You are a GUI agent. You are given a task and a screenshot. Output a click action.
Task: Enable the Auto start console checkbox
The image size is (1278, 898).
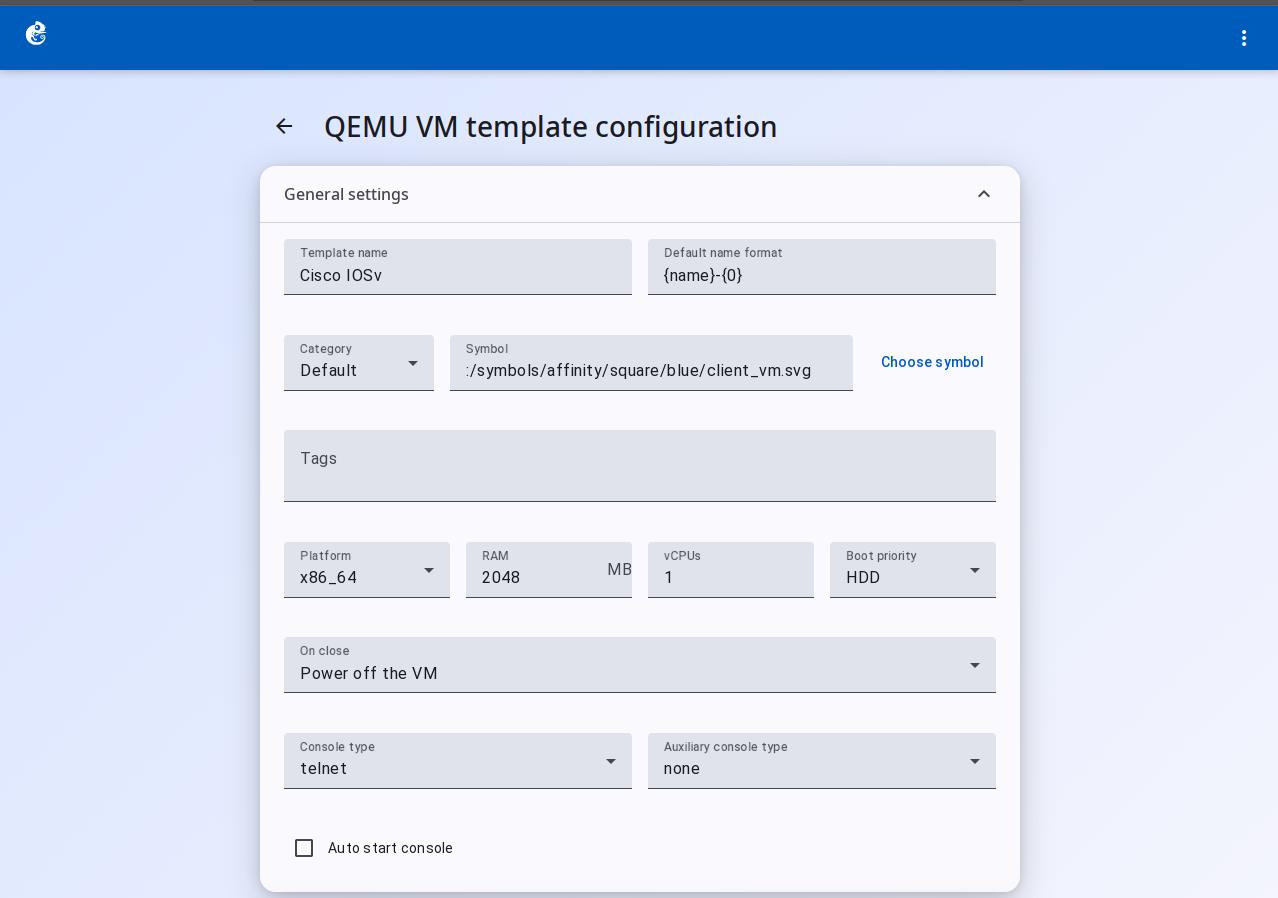pyautogui.click(x=304, y=848)
